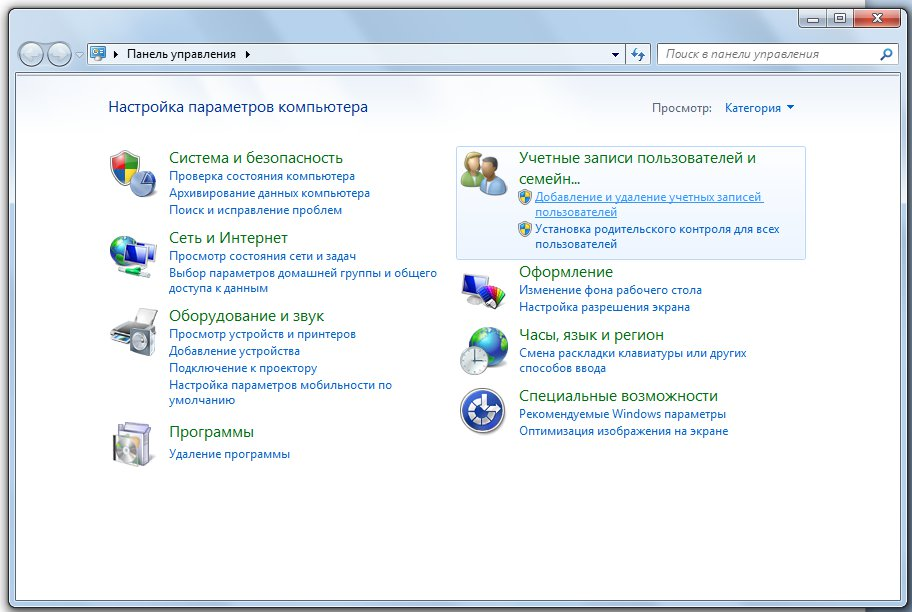Open Архивирование данных компьютера link
Viewport: 912px width, 612px height.
pos(269,193)
